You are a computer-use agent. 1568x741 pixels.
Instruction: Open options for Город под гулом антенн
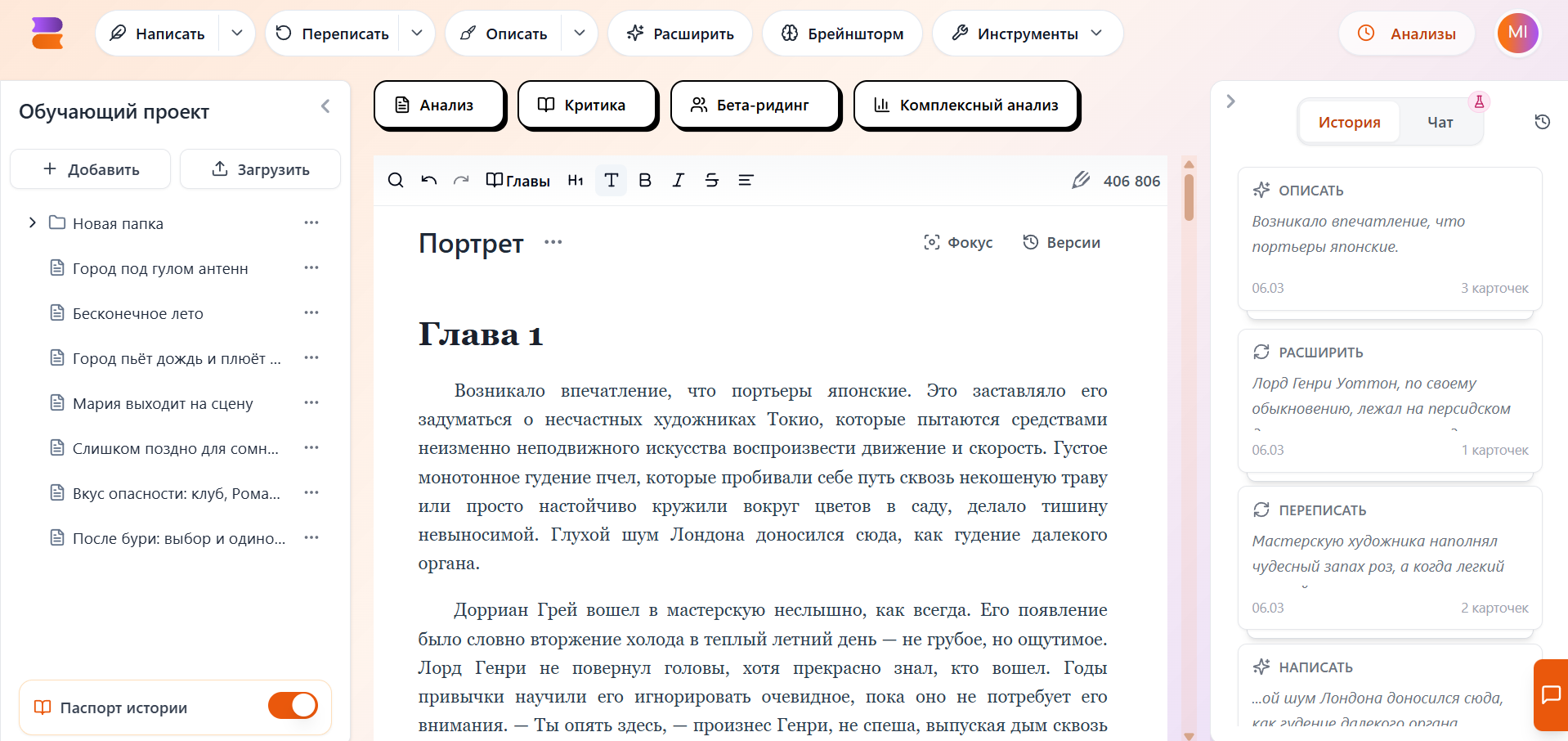[x=311, y=267]
